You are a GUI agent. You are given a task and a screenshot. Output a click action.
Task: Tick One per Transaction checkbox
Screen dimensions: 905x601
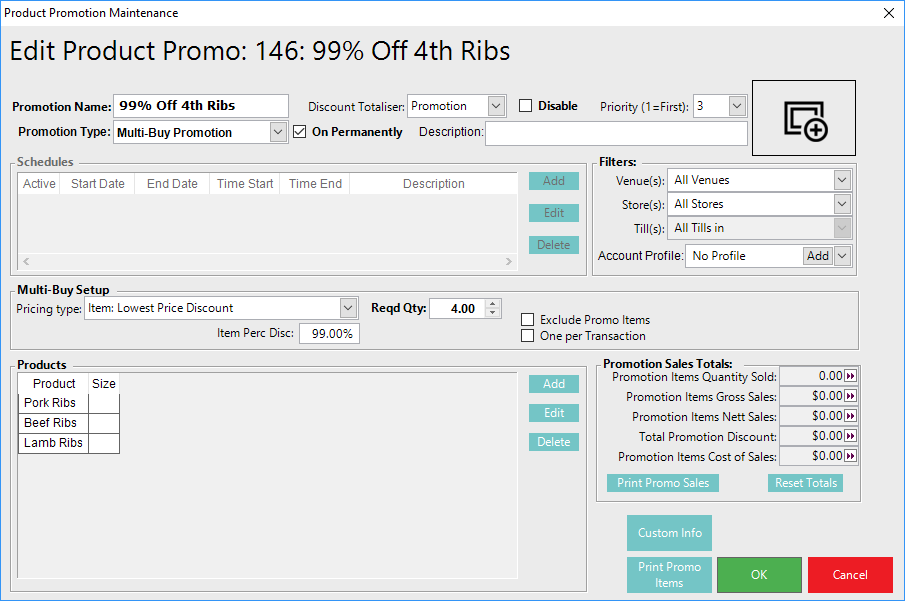click(527, 336)
